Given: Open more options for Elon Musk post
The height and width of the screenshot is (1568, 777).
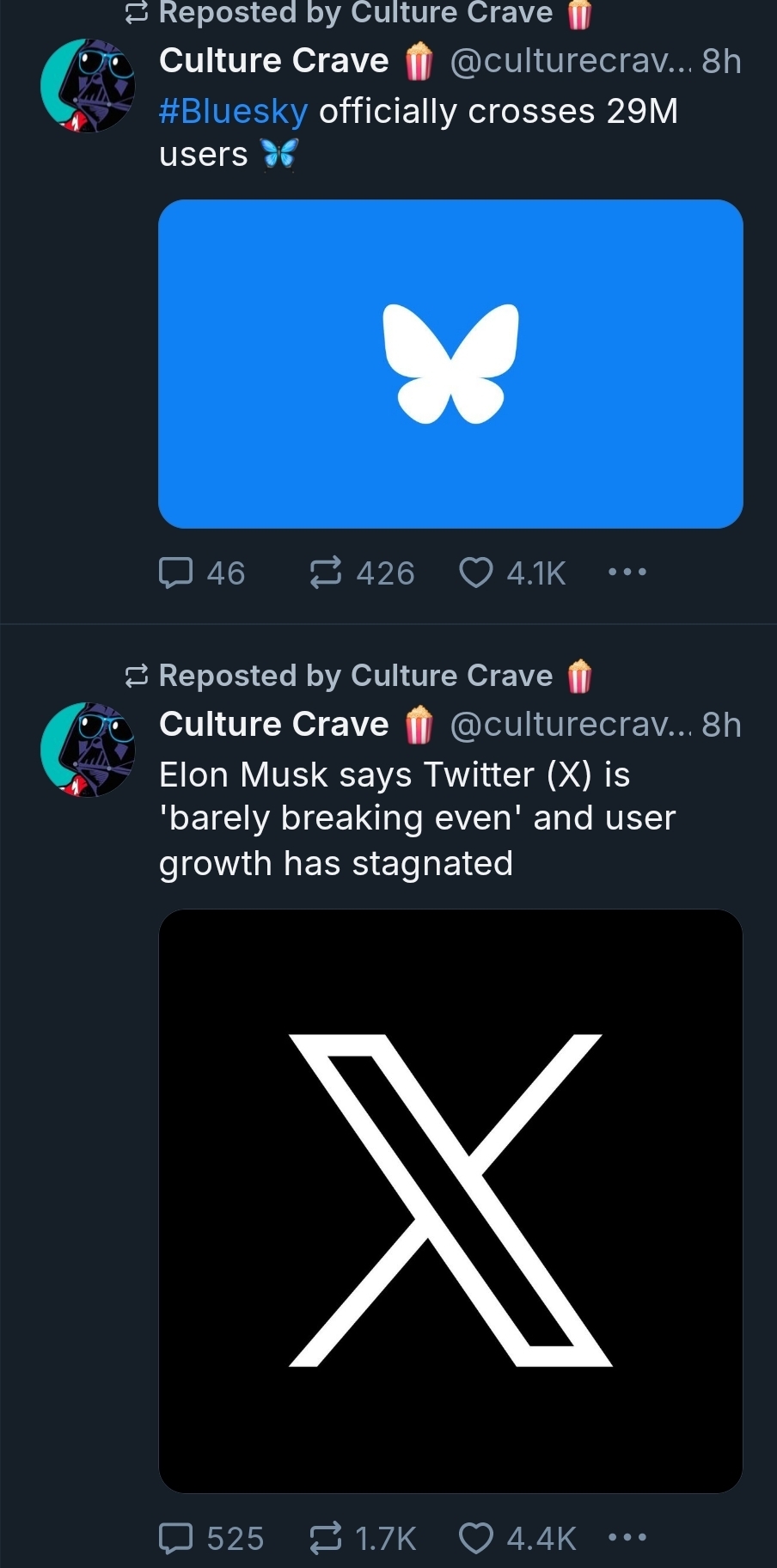Looking at the screenshot, I should (627, 1537).
